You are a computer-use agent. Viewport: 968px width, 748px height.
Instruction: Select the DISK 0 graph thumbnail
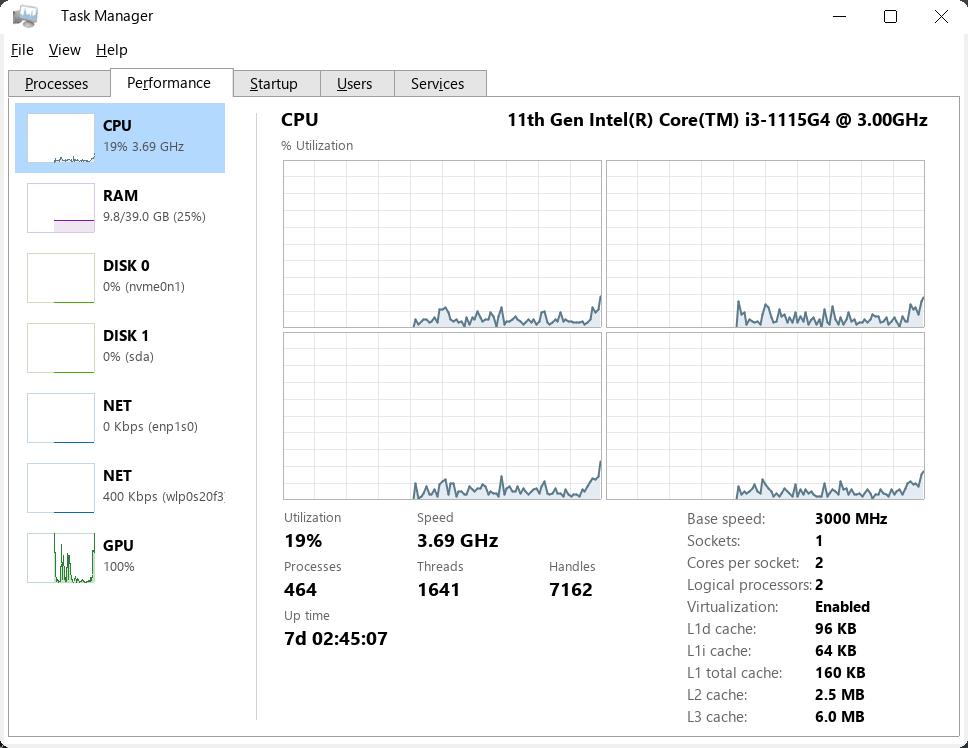[61, 278]
